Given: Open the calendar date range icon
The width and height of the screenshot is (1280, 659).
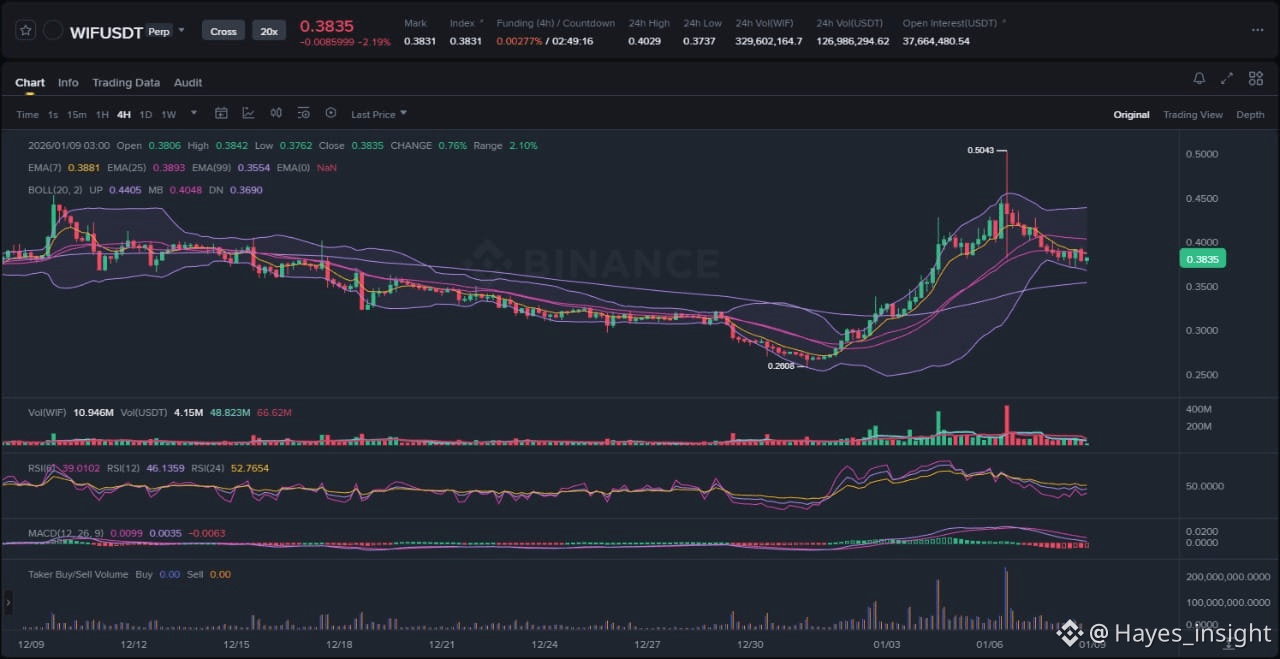Looking at the screenshot, I should click(221, 114).
